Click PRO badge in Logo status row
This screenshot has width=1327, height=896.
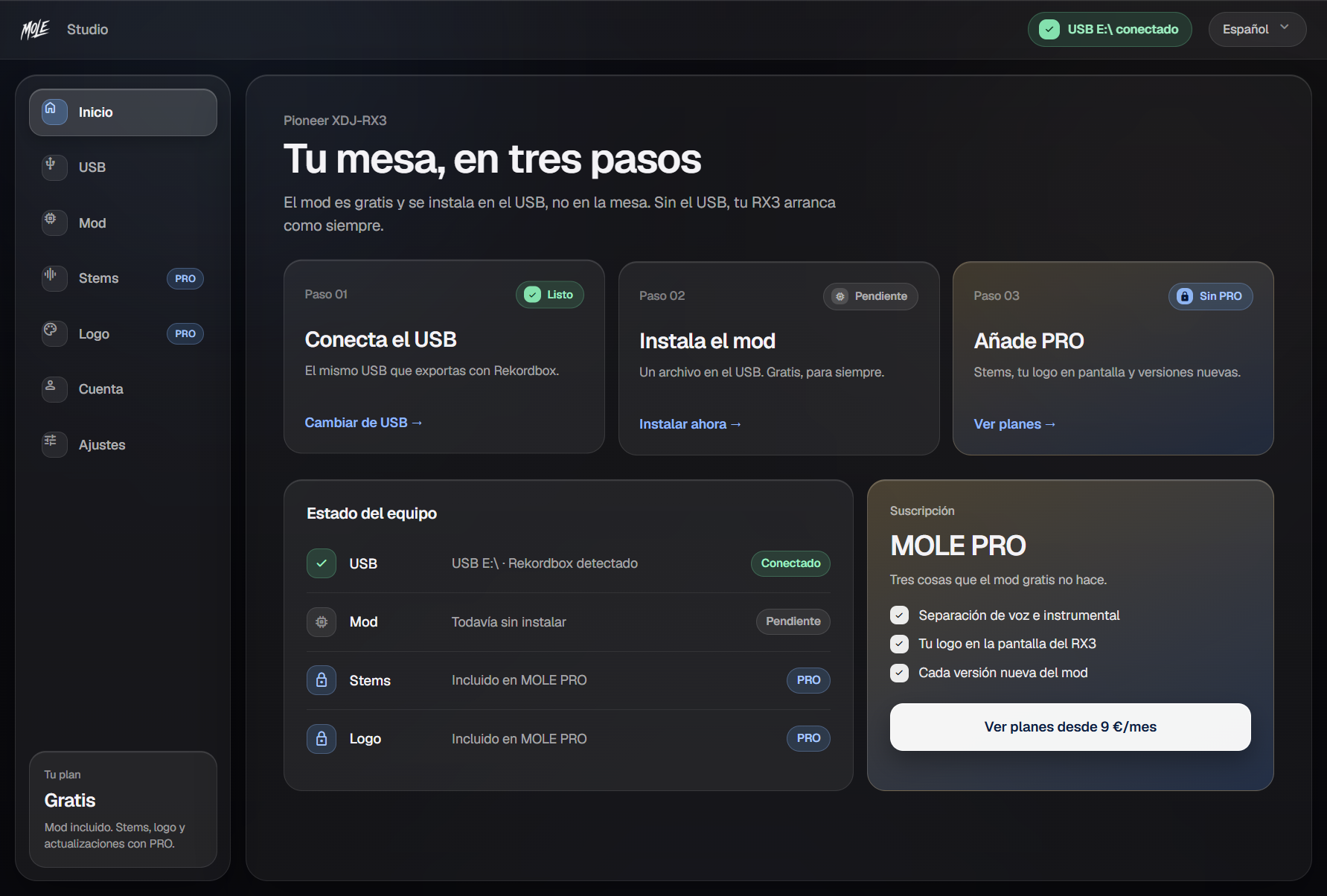click(808, 738)
